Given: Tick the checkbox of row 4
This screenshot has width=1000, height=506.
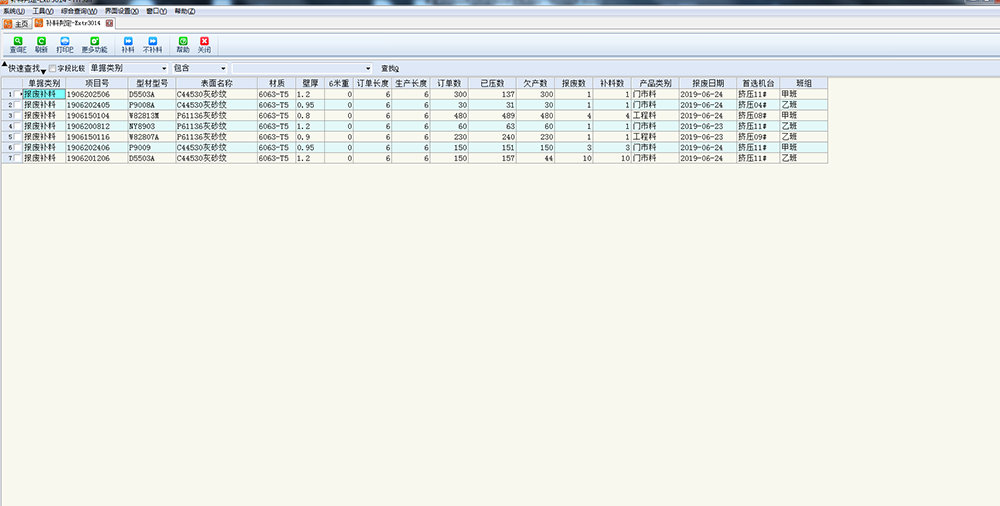Looking at the screenshot, I should 16,127.
